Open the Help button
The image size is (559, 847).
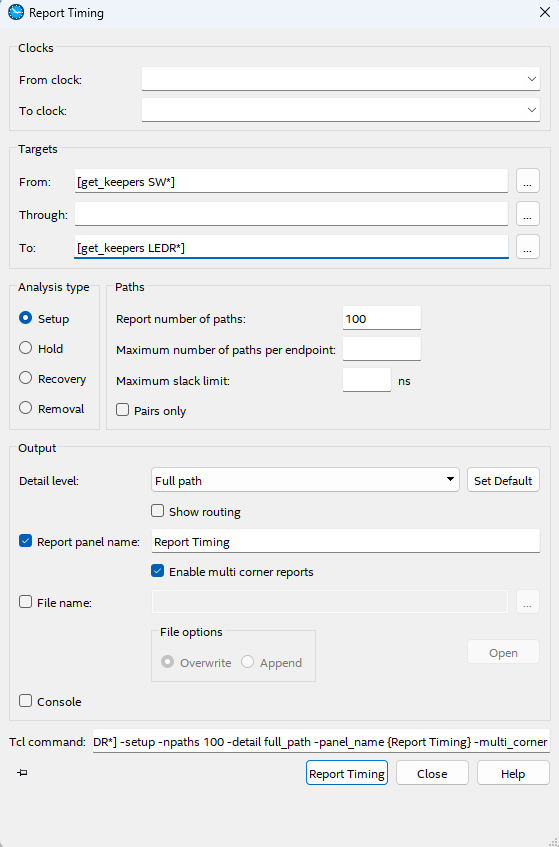513,773
